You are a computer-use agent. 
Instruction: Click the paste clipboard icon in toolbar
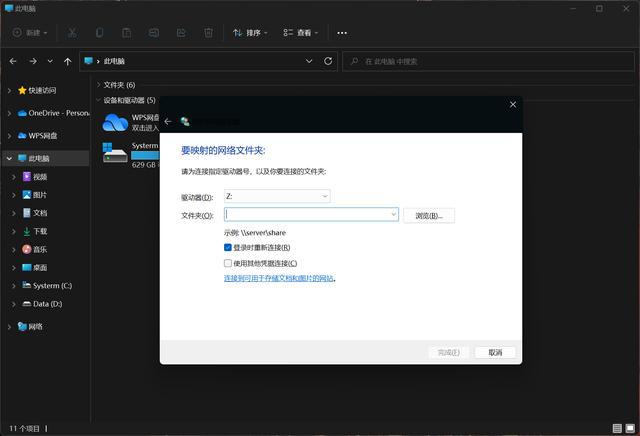point(127,33)
